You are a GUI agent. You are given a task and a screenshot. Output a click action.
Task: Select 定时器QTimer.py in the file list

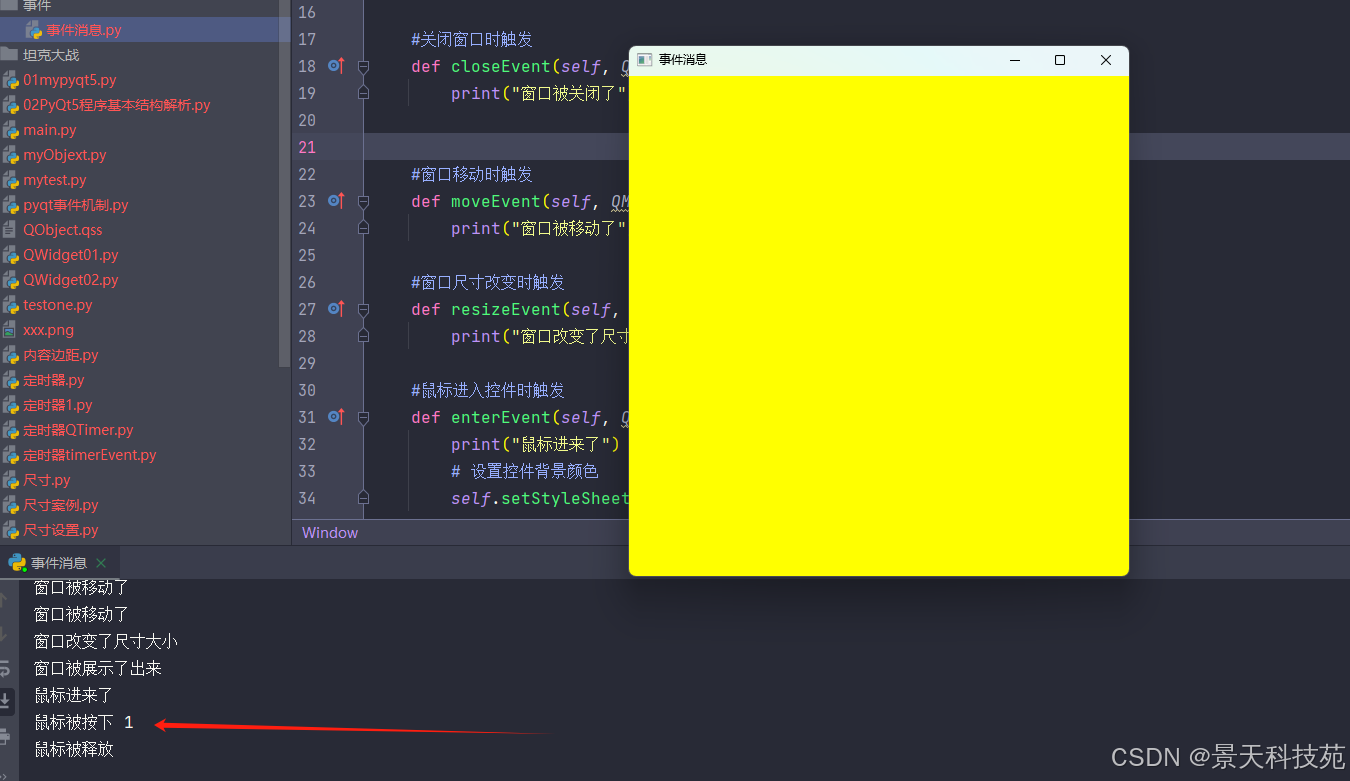coord(77,430)
